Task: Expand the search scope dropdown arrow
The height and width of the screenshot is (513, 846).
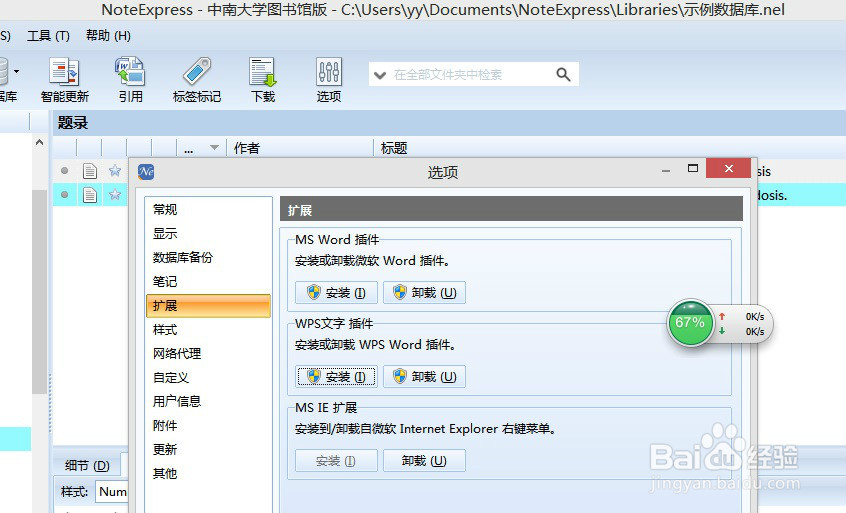Action: (380, 75)
